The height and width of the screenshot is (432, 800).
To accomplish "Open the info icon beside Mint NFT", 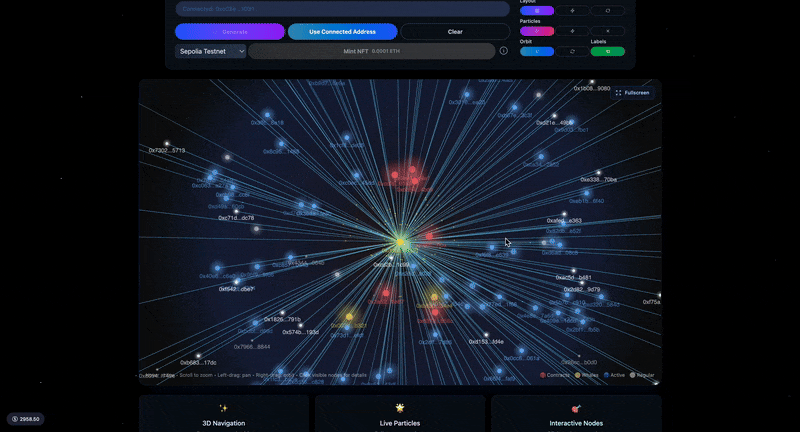I will pyautogui.click(x=504, y=51).
